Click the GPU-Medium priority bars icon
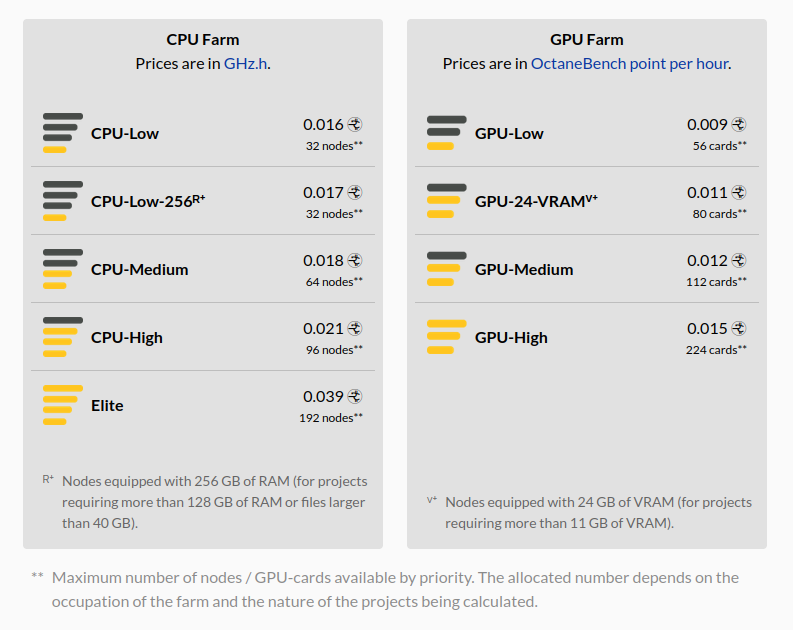This screenshot has width=793, height=630. pos(447,269)
